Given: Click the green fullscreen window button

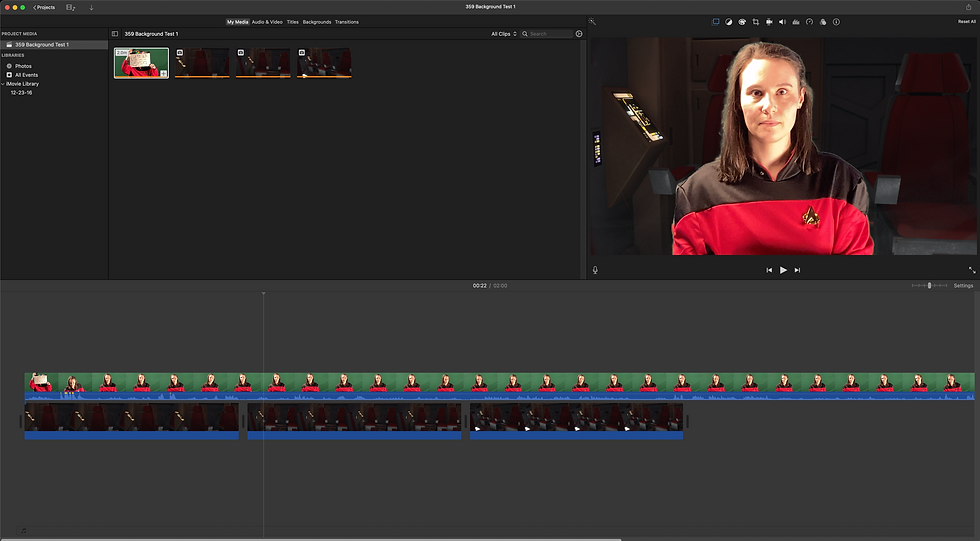Looking at the screenshot, I should [22, 7].
